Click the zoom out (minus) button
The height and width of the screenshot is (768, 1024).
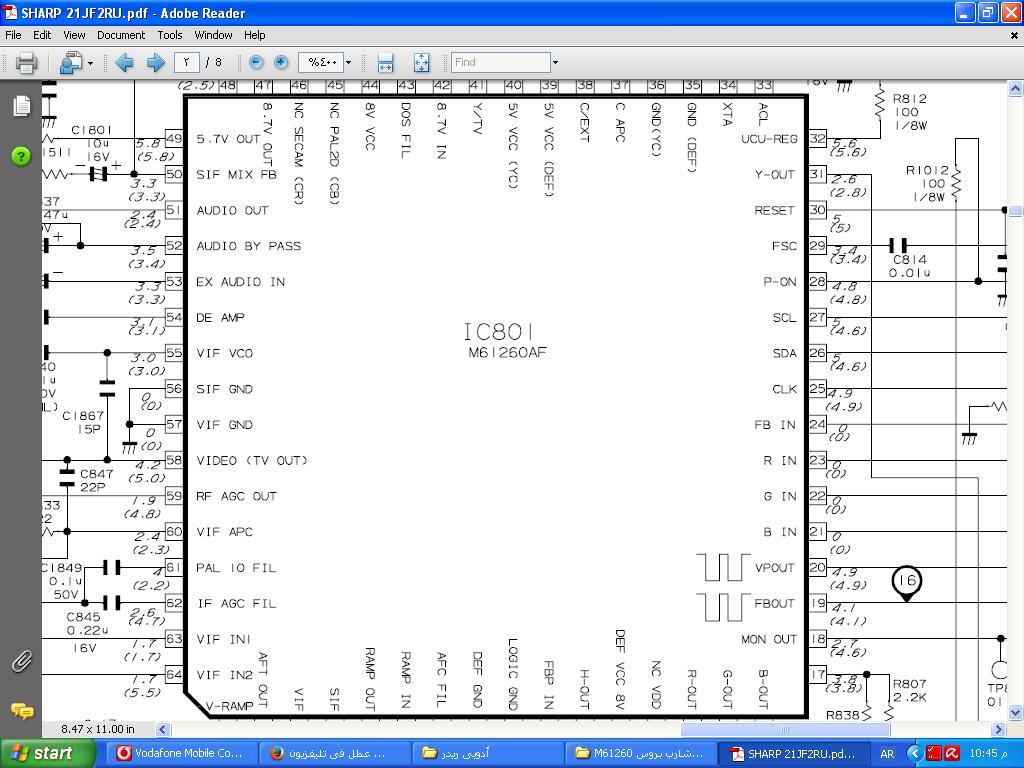[256, 63]
